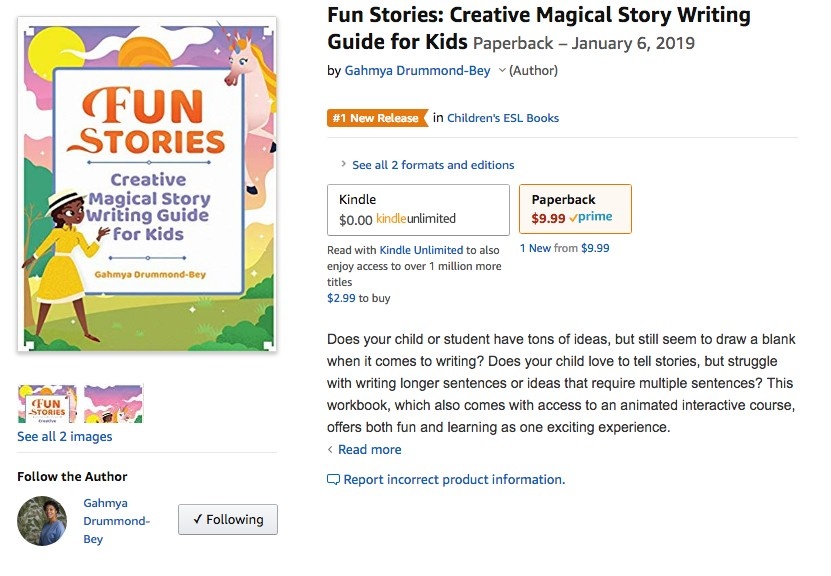Click the 1 New from $9.99 link
Screen dimensions: 831x576
564,248
